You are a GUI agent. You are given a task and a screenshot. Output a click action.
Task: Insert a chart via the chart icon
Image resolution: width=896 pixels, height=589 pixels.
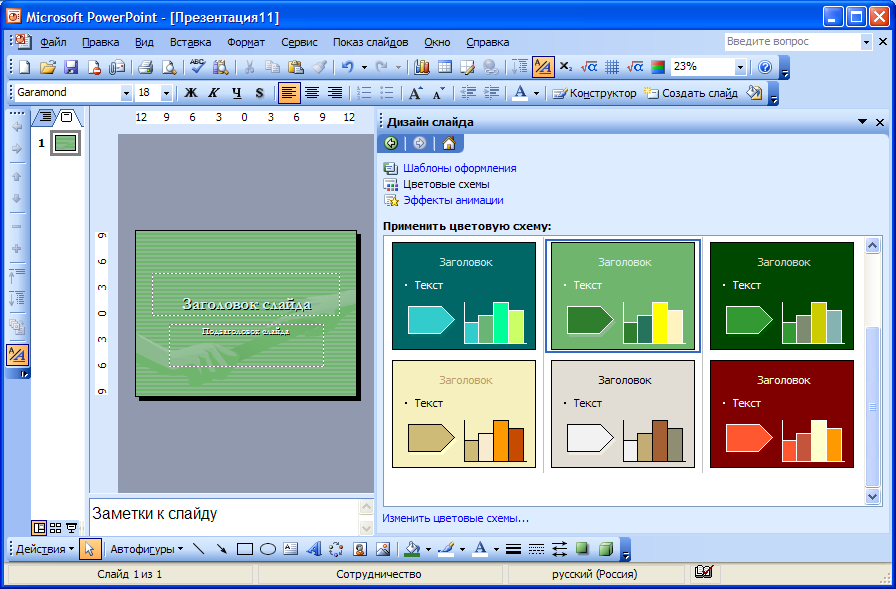[x=422, y=67]
